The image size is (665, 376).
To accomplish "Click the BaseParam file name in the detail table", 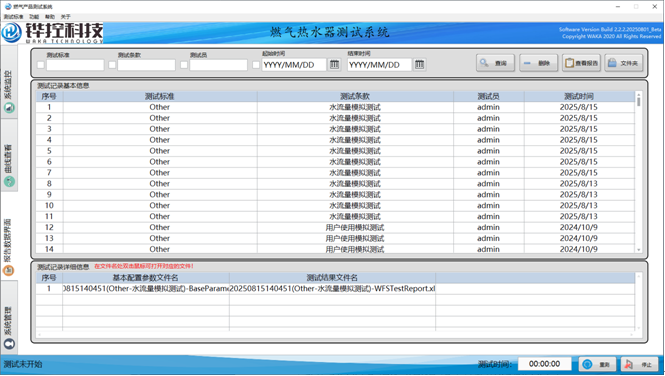I will click(x=146, y=289).
